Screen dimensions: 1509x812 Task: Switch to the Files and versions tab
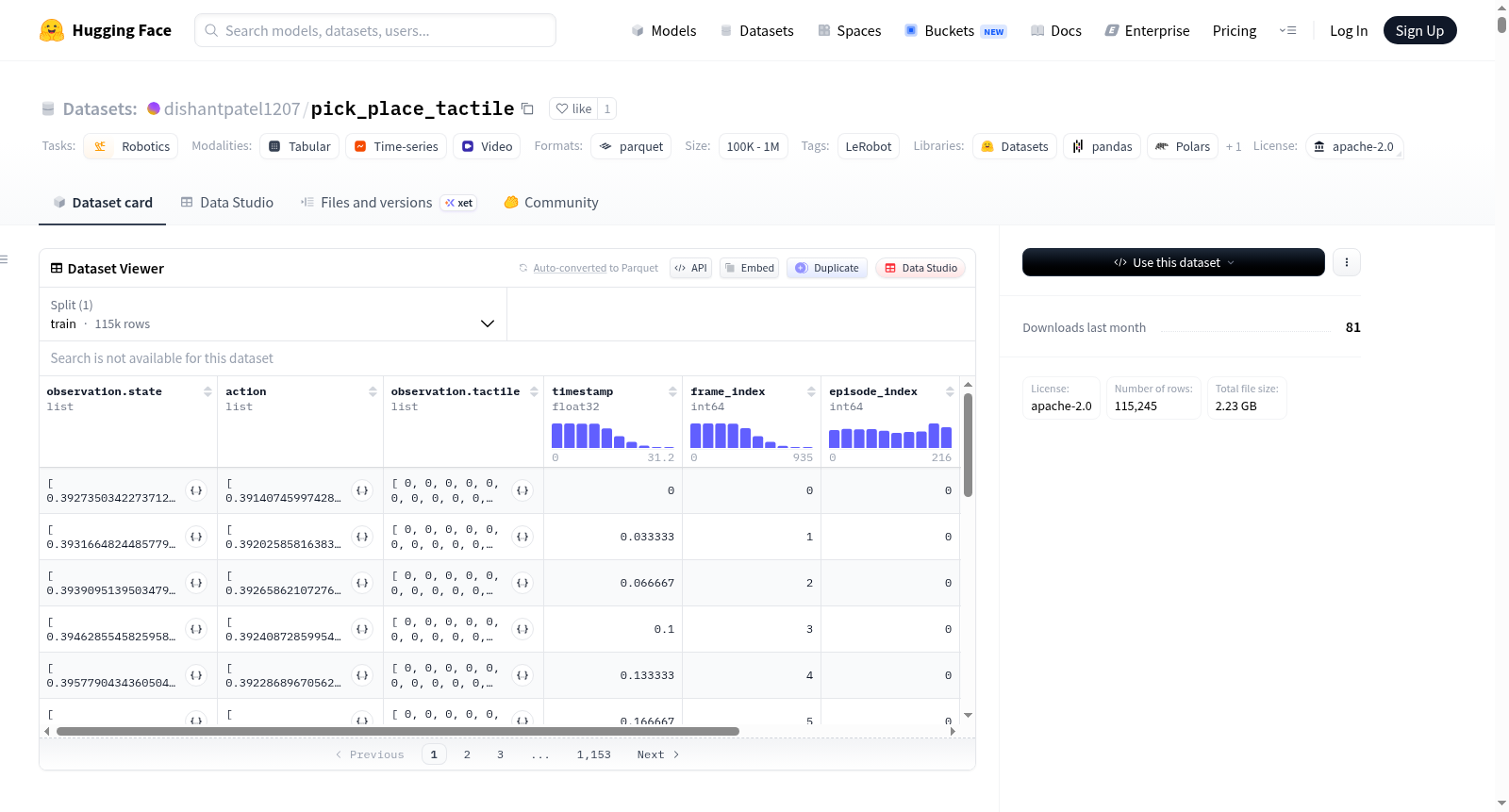(x=389, y=202)
